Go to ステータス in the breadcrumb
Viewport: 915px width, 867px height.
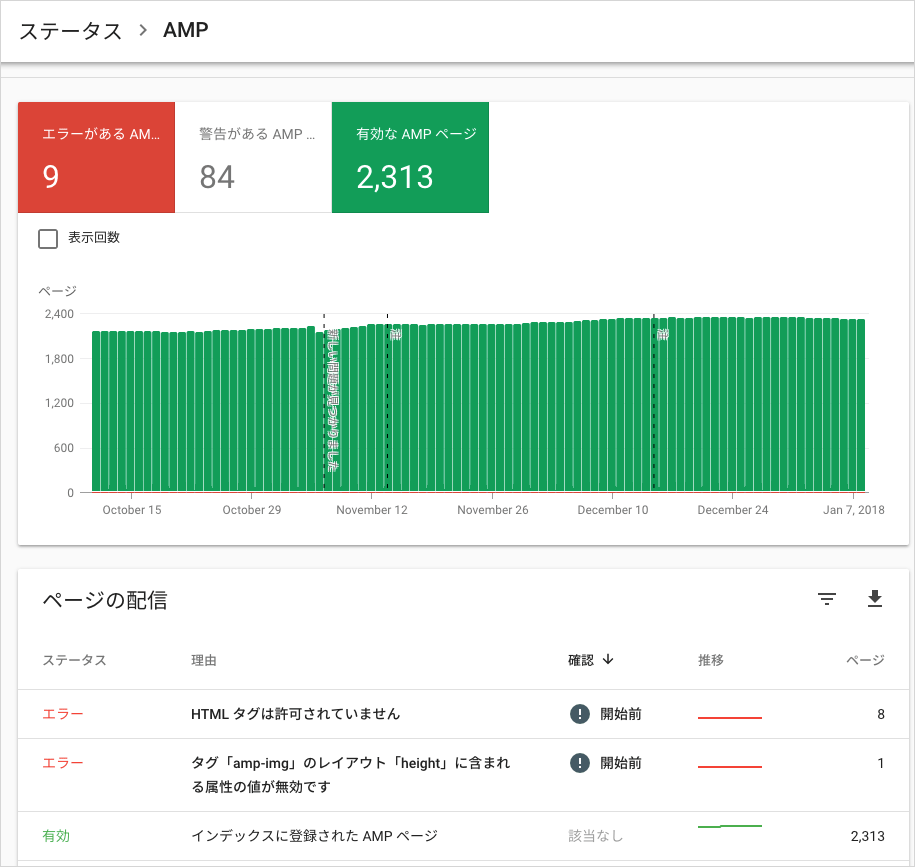[x=71, y=30]
